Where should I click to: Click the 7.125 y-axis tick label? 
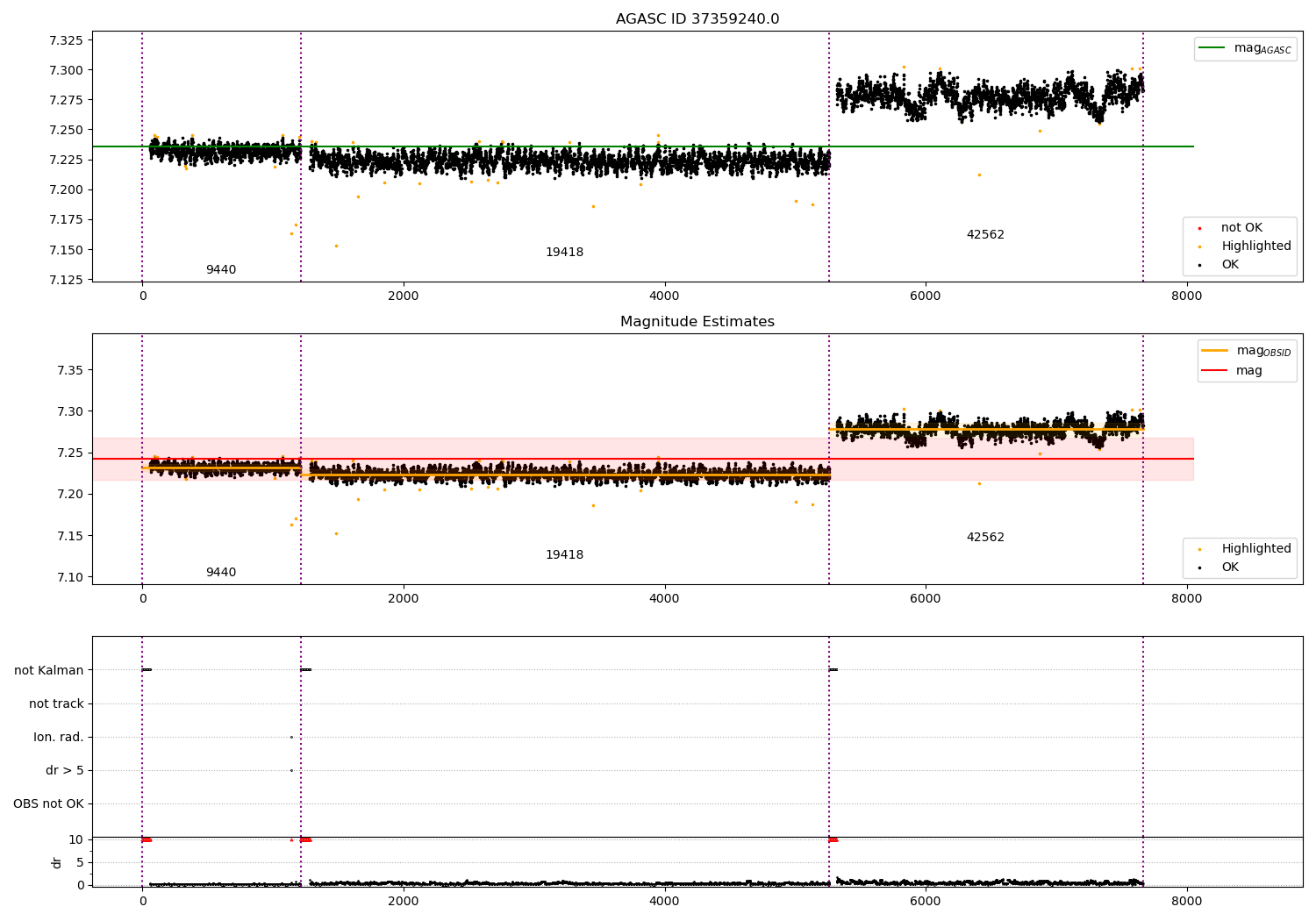click(x=66, y=280)
